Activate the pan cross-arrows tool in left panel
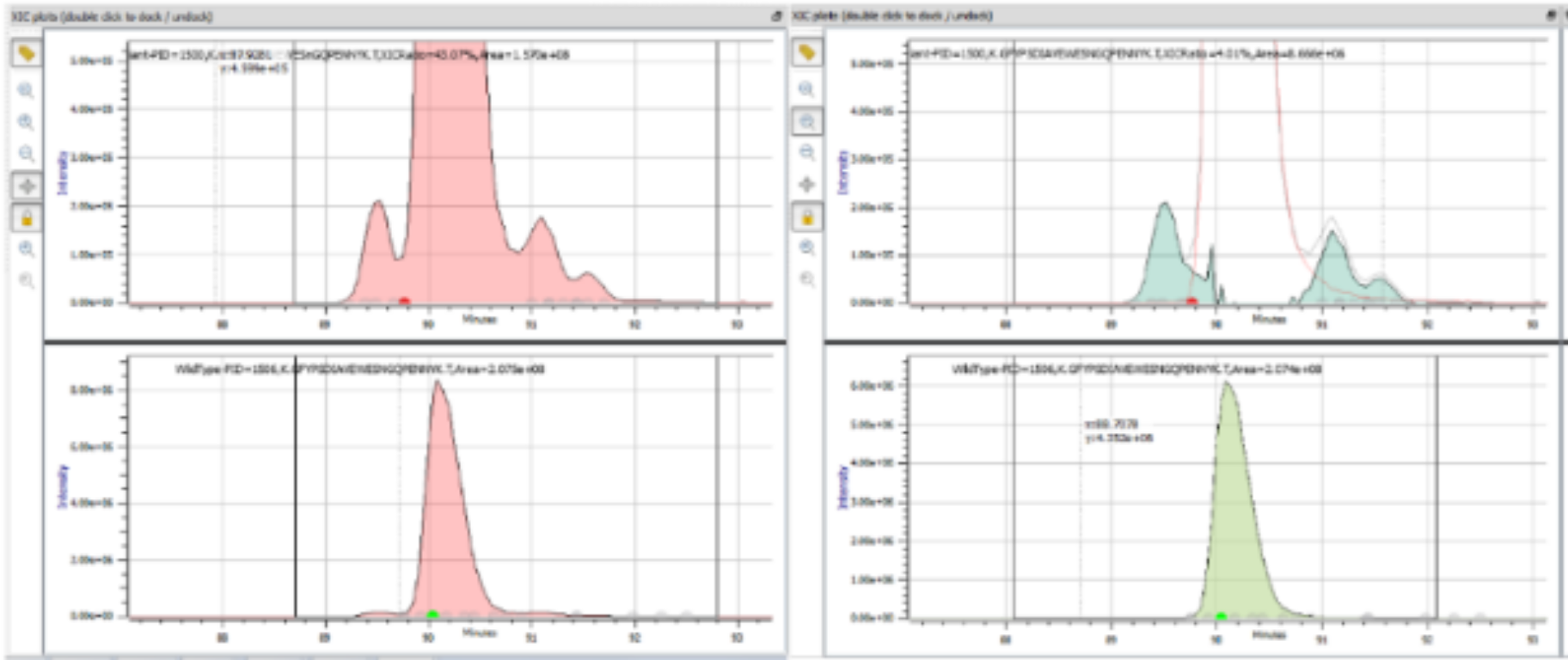The width and height of the screenshot is (1568, 660). point(27,186)
